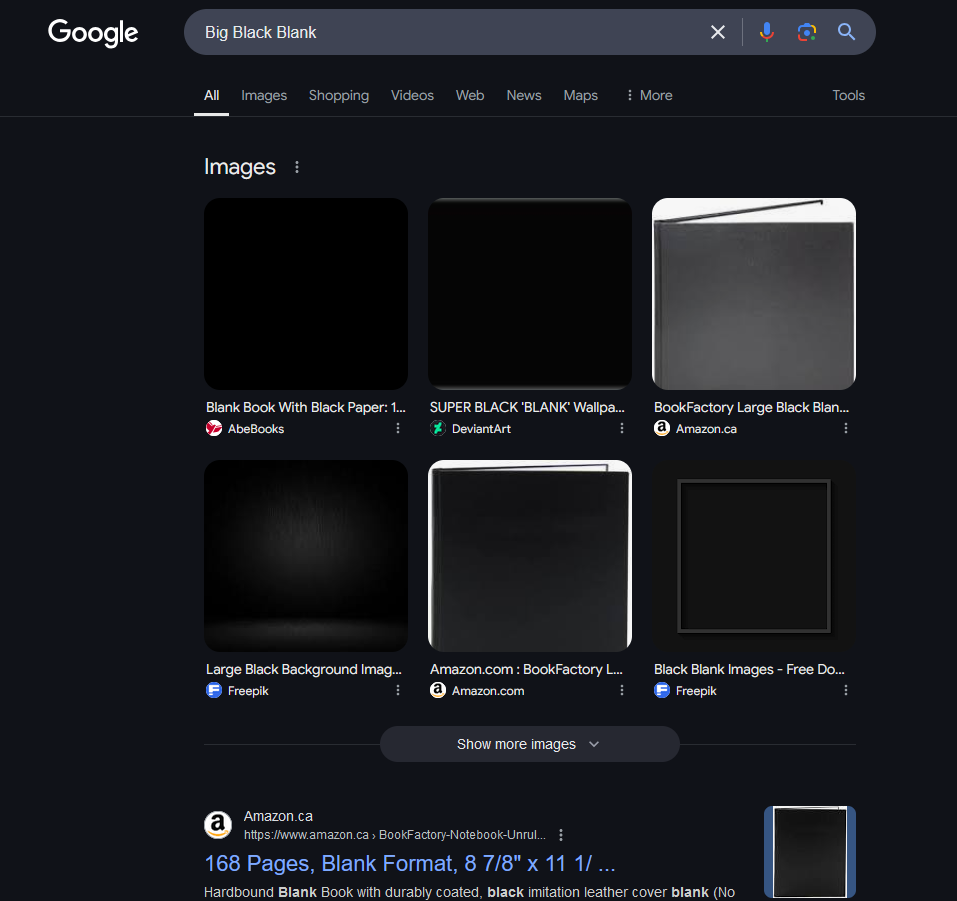
Task: Expand results with Show more images
Action: pos(530,744)
